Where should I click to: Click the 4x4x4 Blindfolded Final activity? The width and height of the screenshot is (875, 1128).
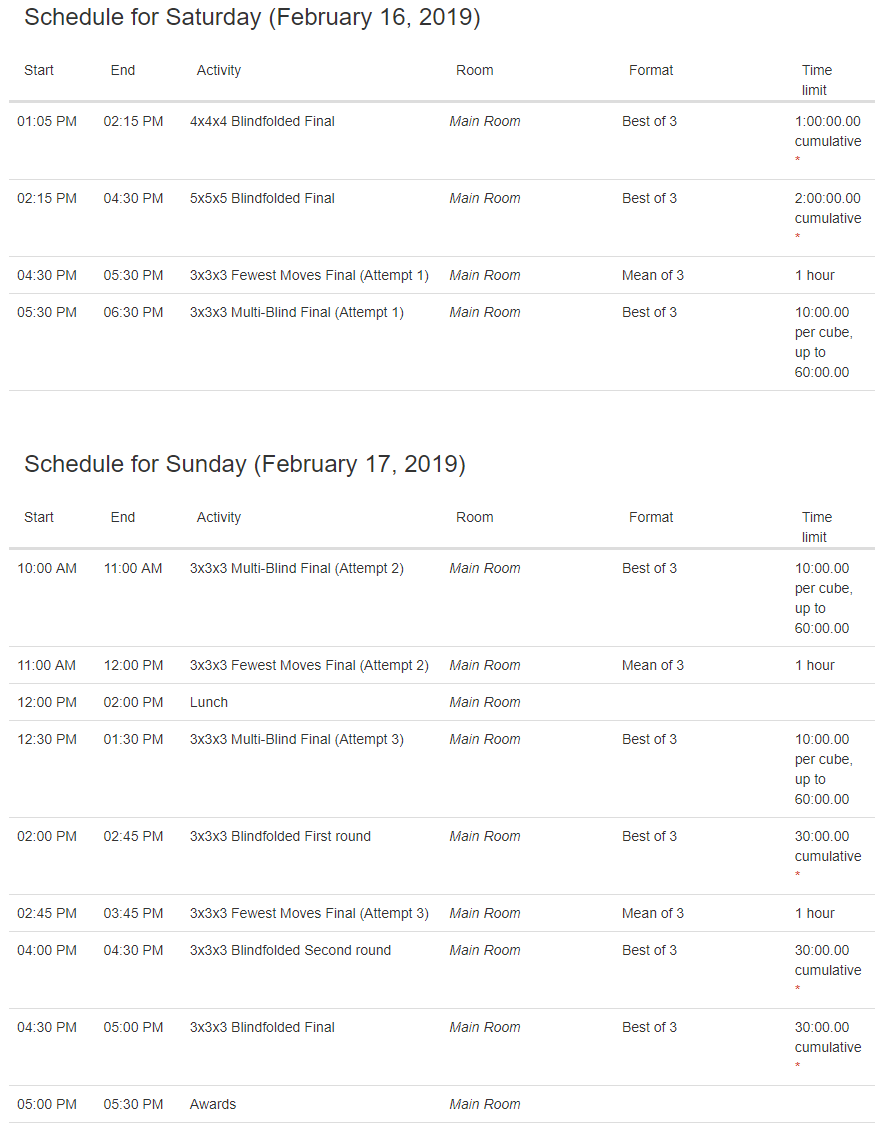pyautogui.click(x=262, y=122)
